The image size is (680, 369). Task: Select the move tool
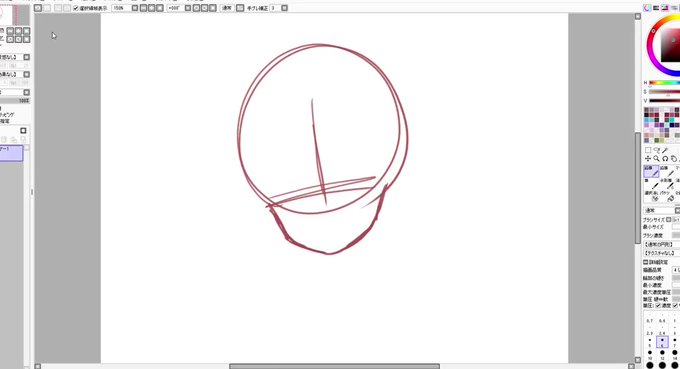[x=648, y=159]
